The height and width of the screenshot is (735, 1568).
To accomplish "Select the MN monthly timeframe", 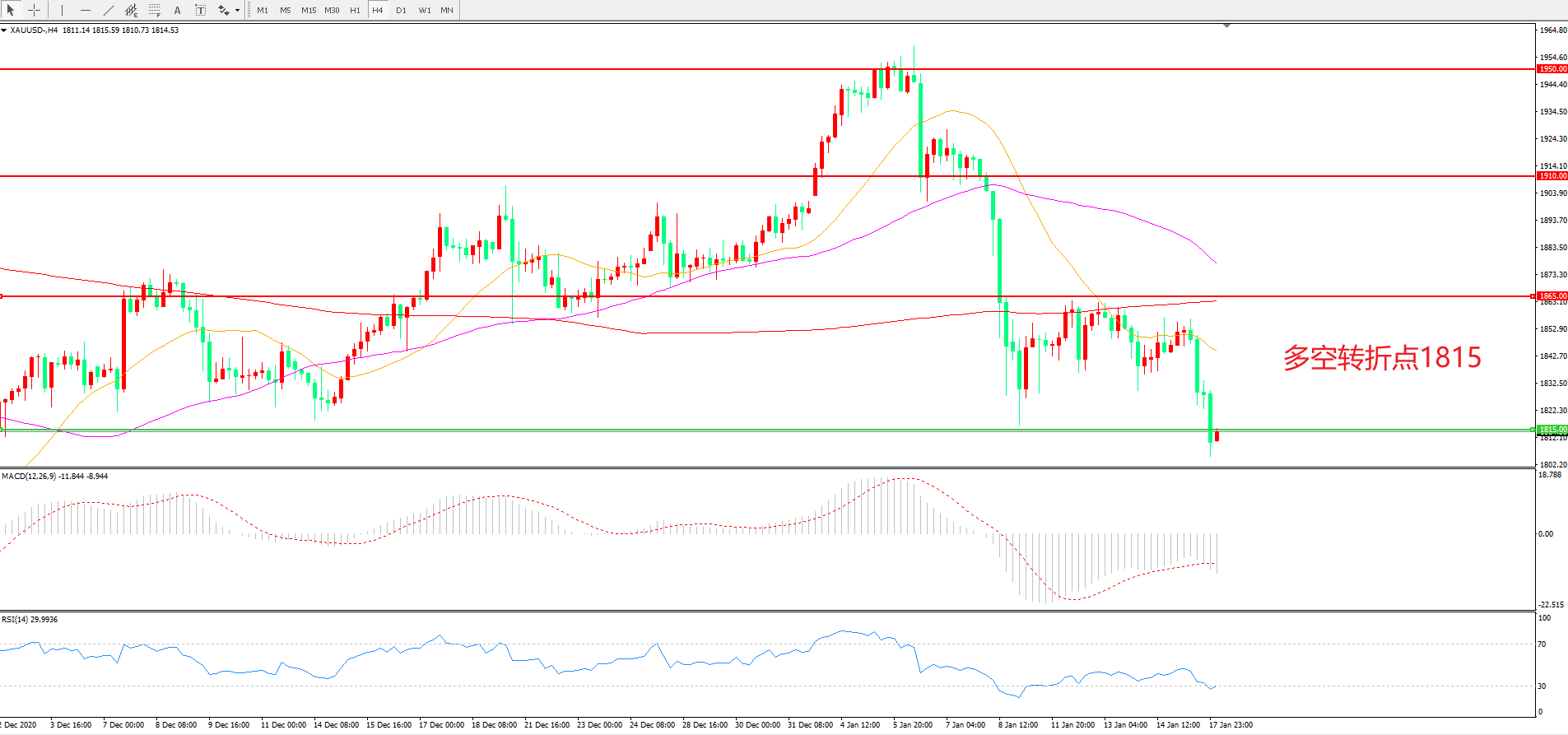I will coord(447,10).
